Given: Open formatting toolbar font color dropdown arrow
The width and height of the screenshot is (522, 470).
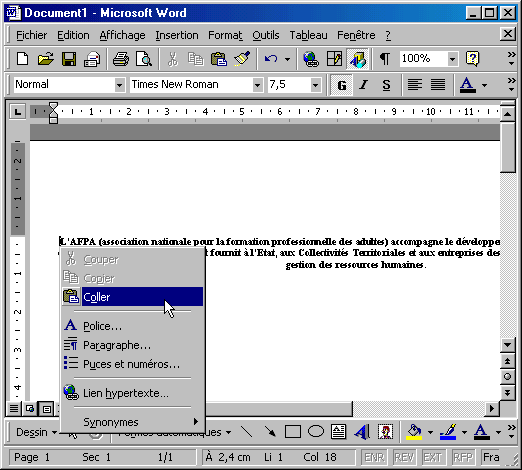Looking at the screenshot, I should click(484, 85).
